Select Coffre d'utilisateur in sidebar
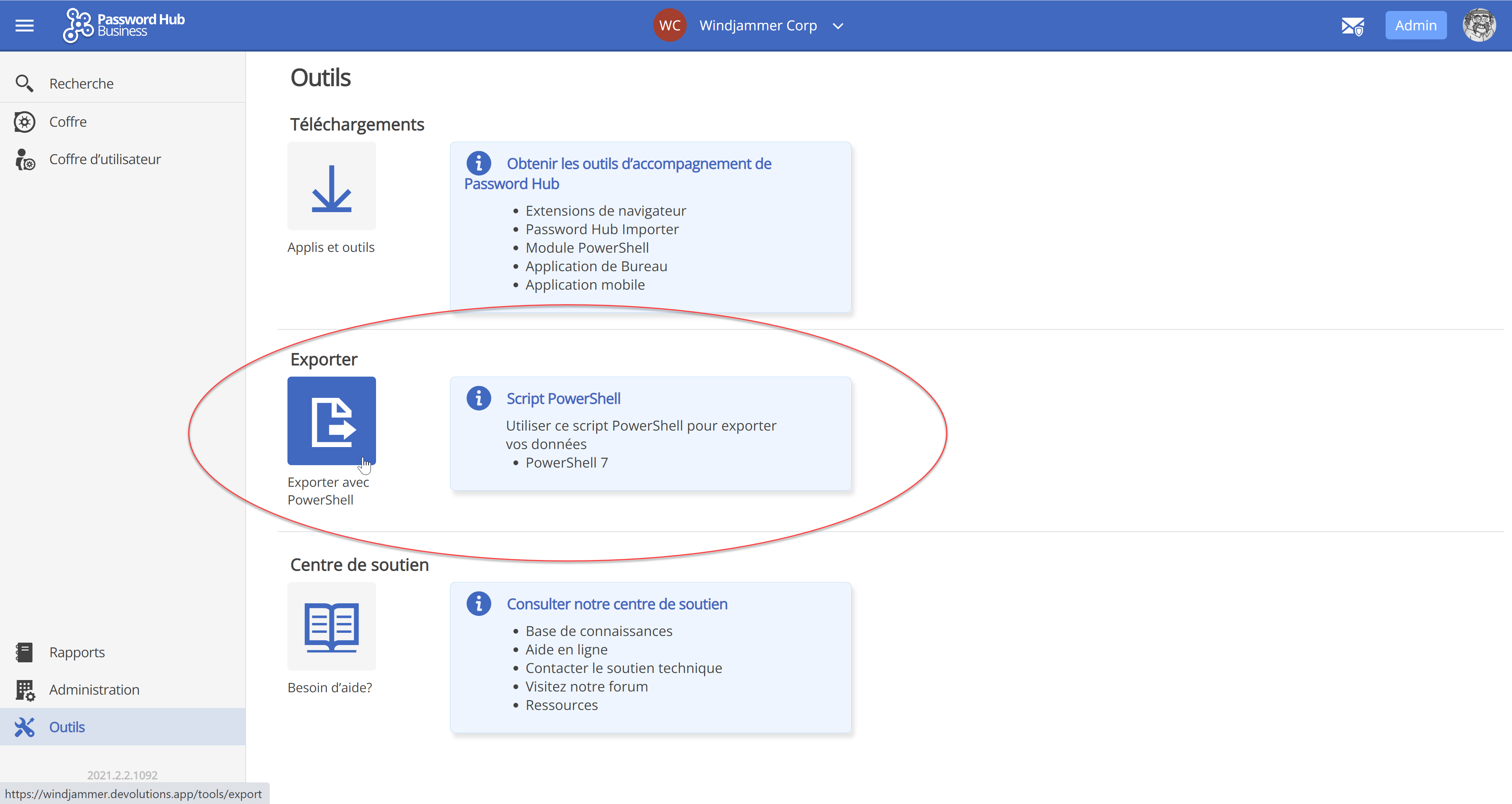Image resolution: width=1512 pixels, height=804 pixels. click(104, 159)
